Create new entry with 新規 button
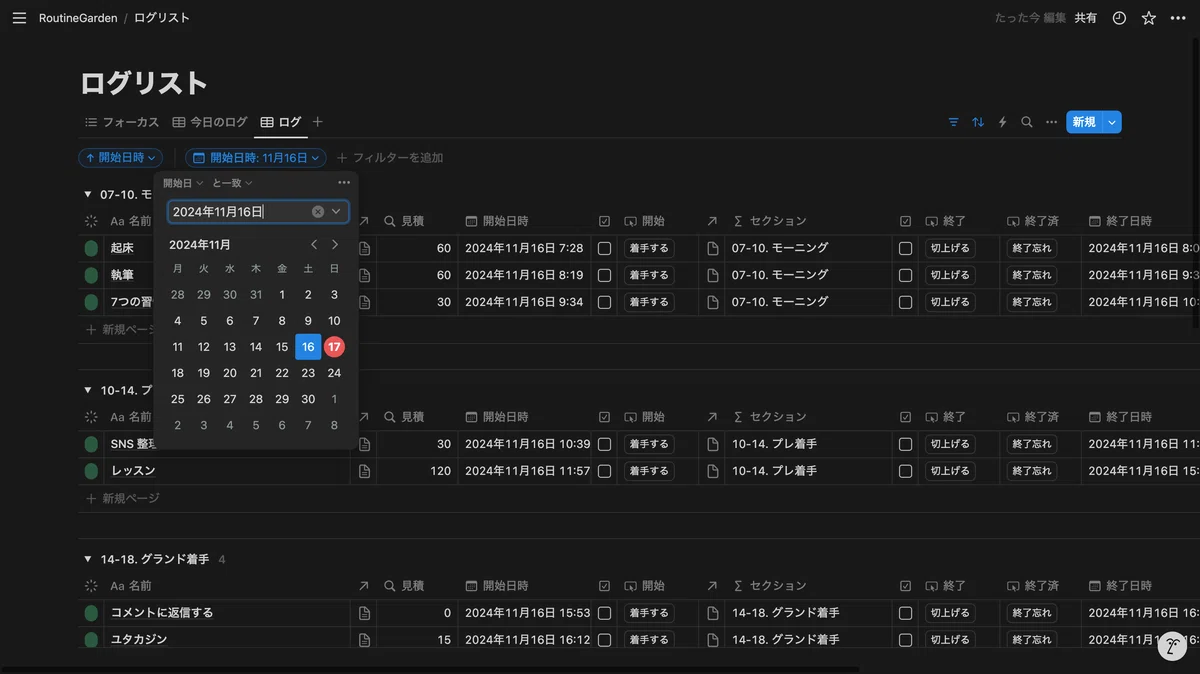The height and width of the screenshot is (674, 1200). pos(1084,122)
